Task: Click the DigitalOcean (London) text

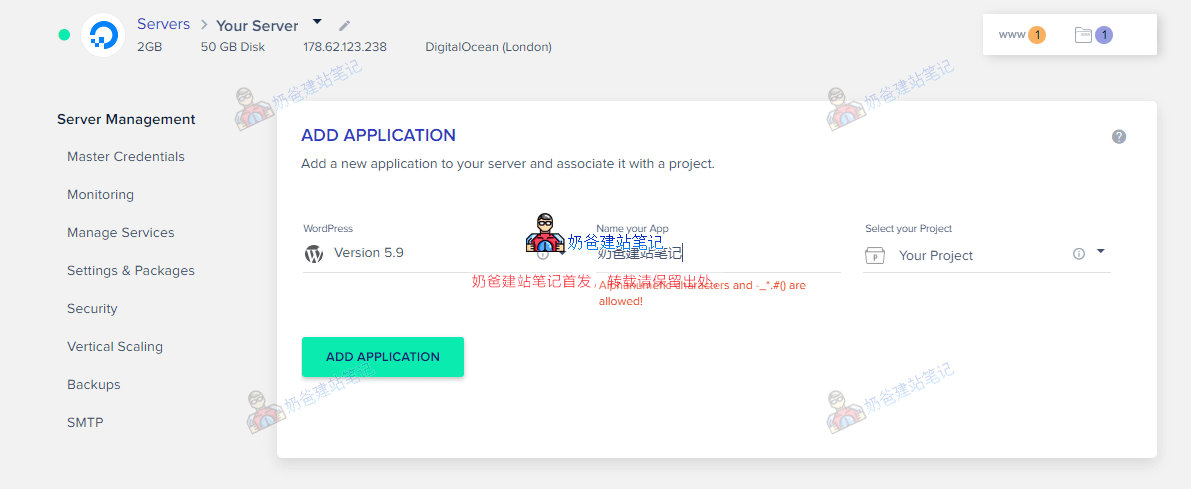Action: click(488, 47)
